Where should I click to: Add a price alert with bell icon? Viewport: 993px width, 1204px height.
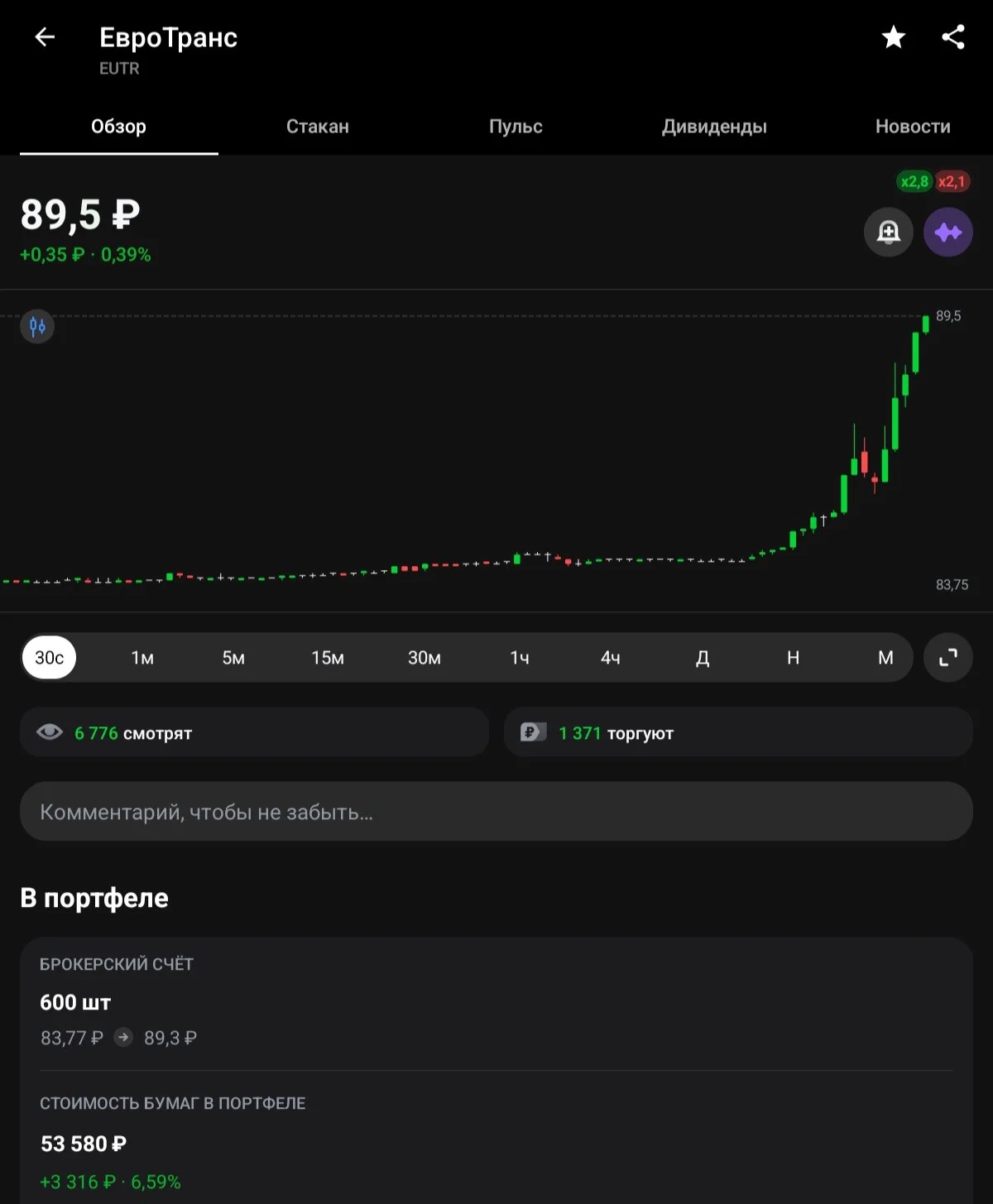[x=889, y=232]
